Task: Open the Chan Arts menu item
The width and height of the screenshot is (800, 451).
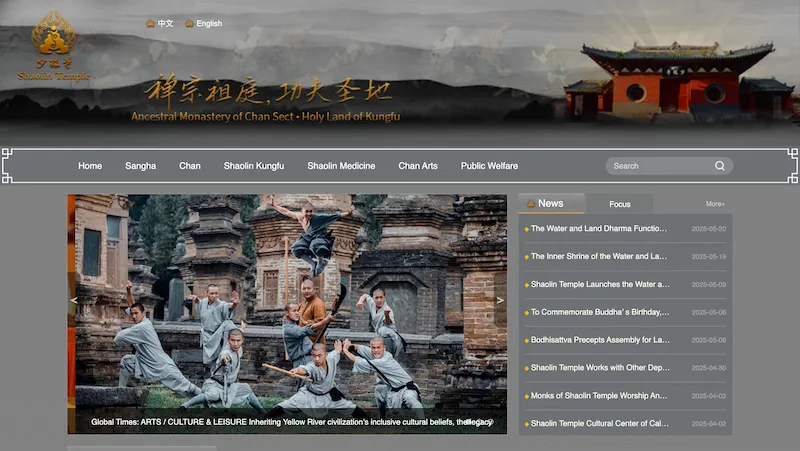Action: coord(418,166)
